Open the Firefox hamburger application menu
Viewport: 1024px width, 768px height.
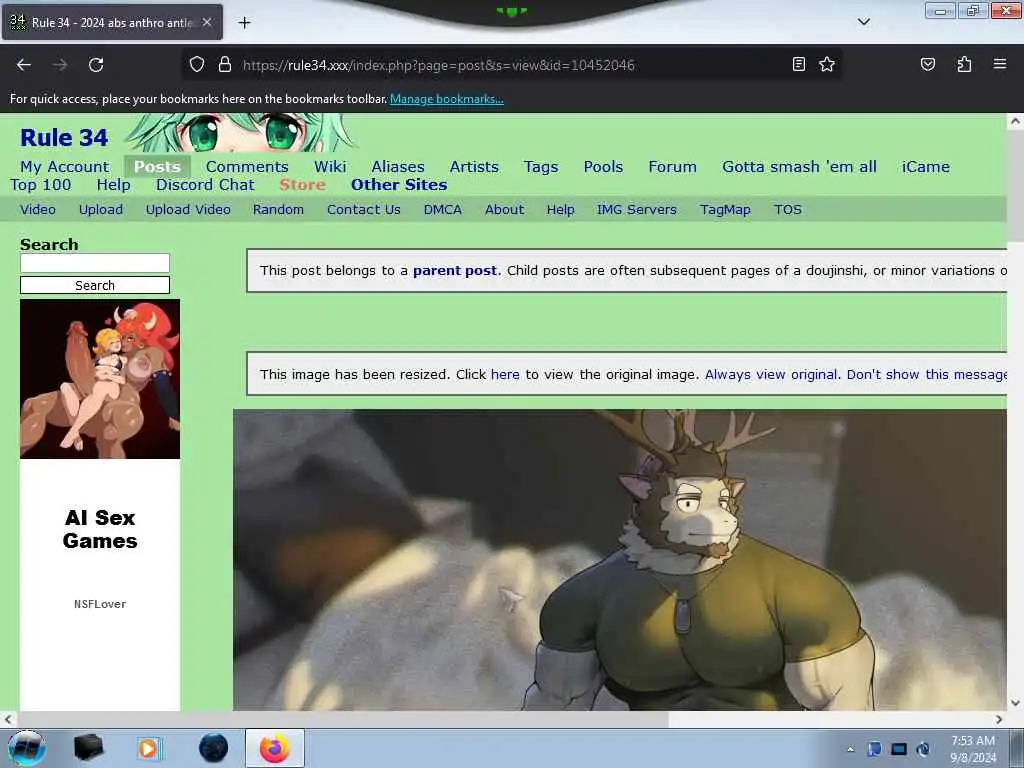click(x=999, y=64)
